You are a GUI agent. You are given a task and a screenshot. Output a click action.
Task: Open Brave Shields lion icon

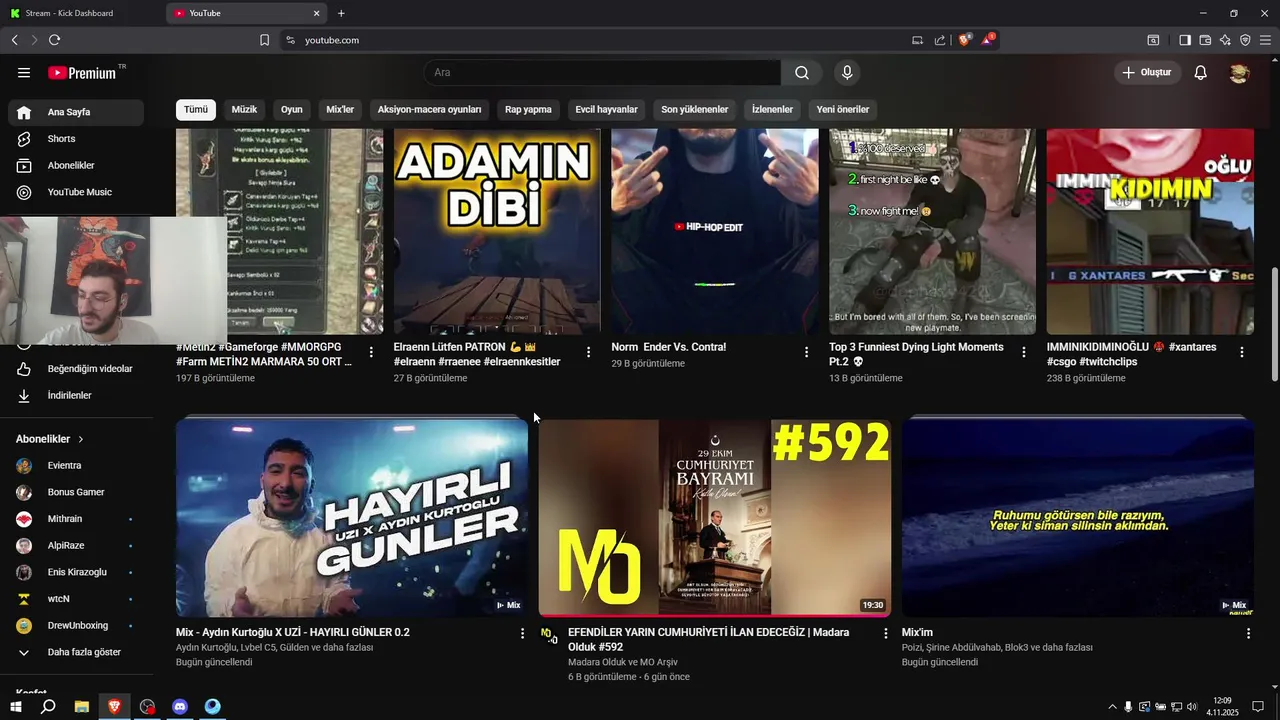click(965, 40)
